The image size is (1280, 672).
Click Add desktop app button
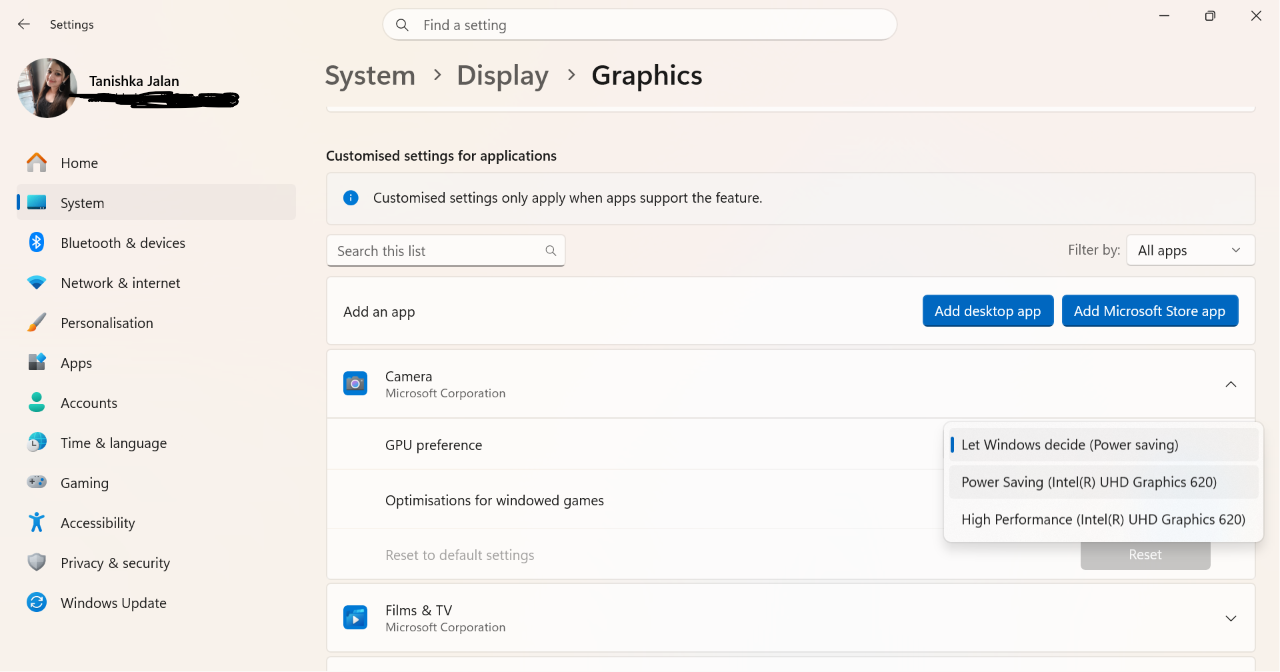[x=988, y=311]
